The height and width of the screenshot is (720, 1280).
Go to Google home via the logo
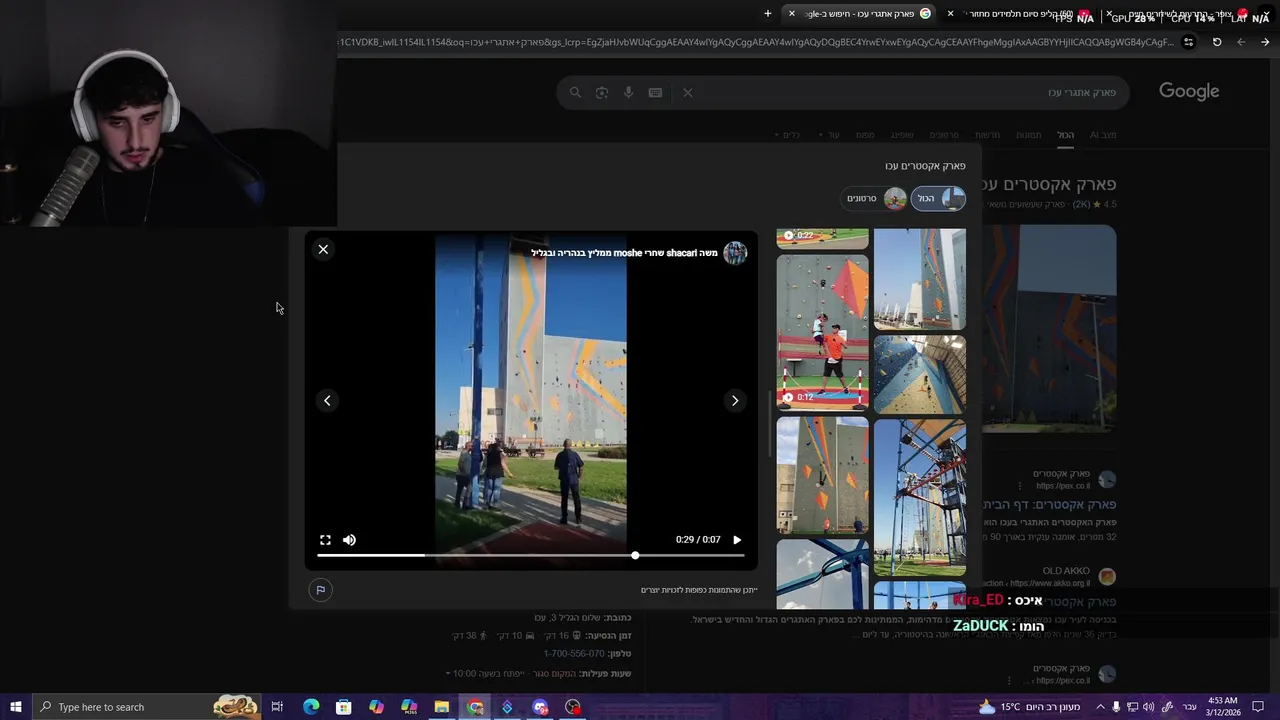1189,91
